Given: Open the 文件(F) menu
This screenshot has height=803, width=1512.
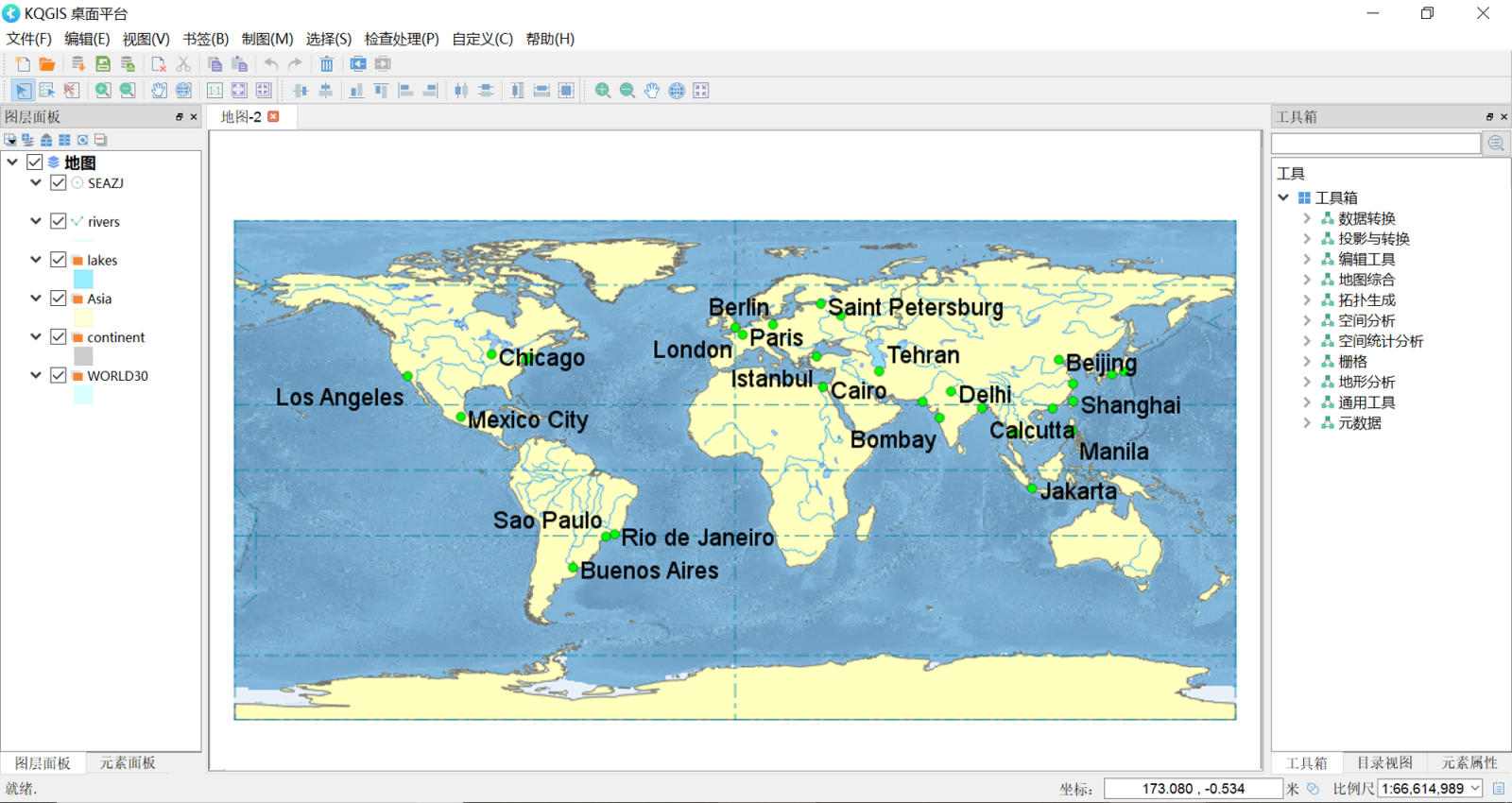Looking at the screenshot, I should pyautogui.click(x=29, y=39).
